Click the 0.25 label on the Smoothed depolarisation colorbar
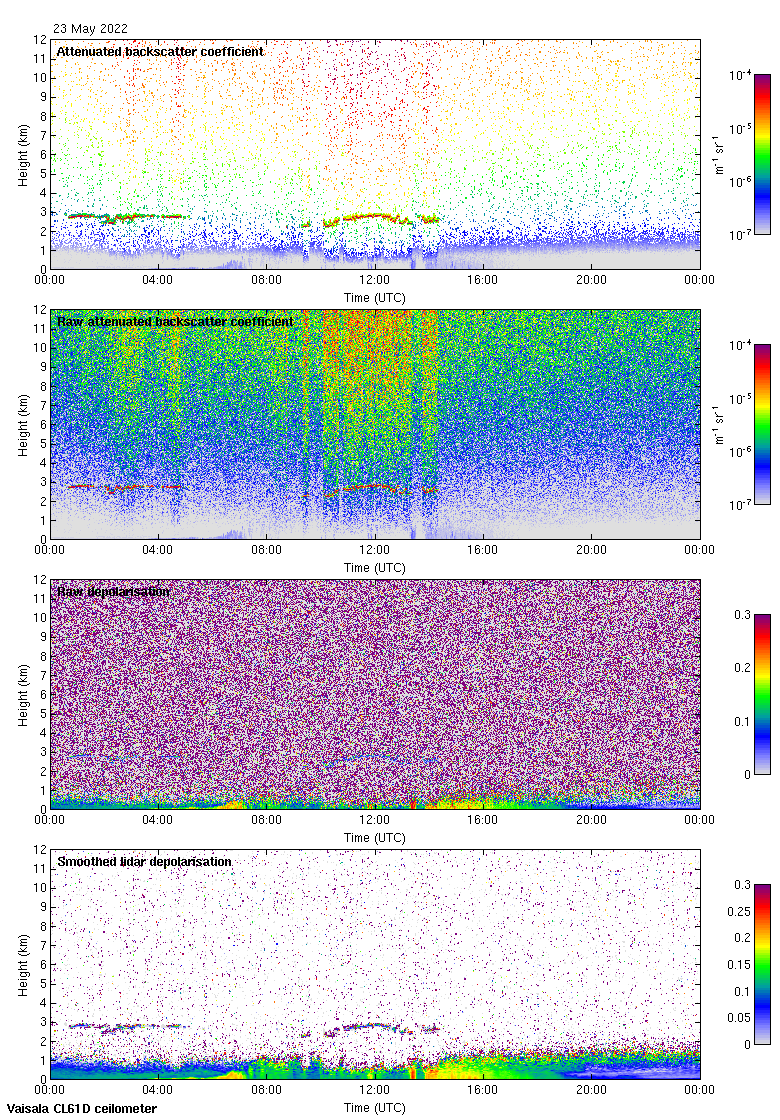 (x=739, y=911)
